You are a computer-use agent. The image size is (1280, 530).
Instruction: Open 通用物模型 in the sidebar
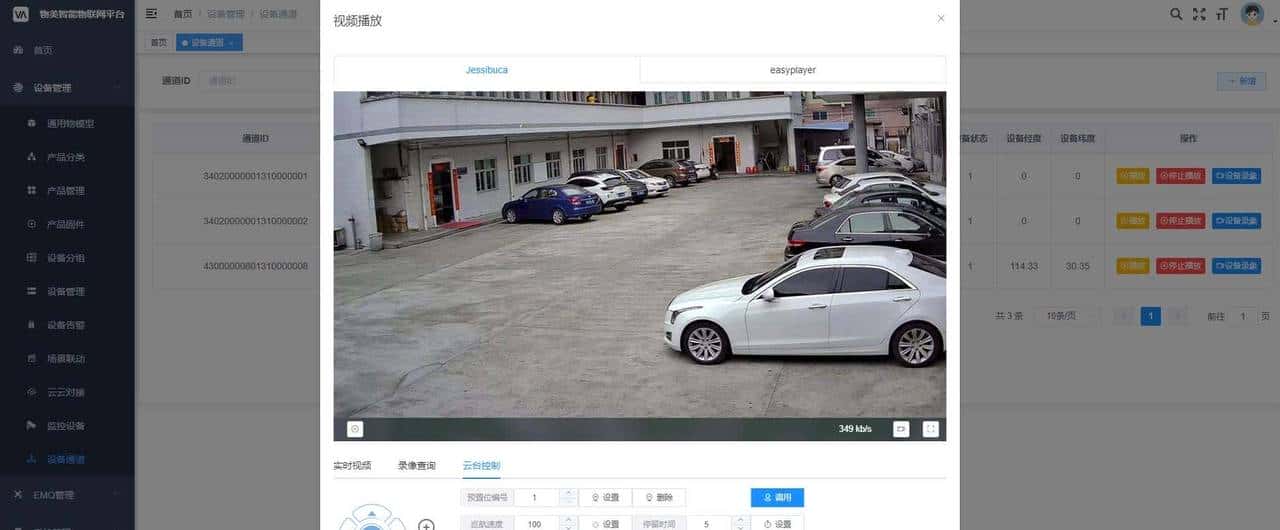(x=67, y=124)
